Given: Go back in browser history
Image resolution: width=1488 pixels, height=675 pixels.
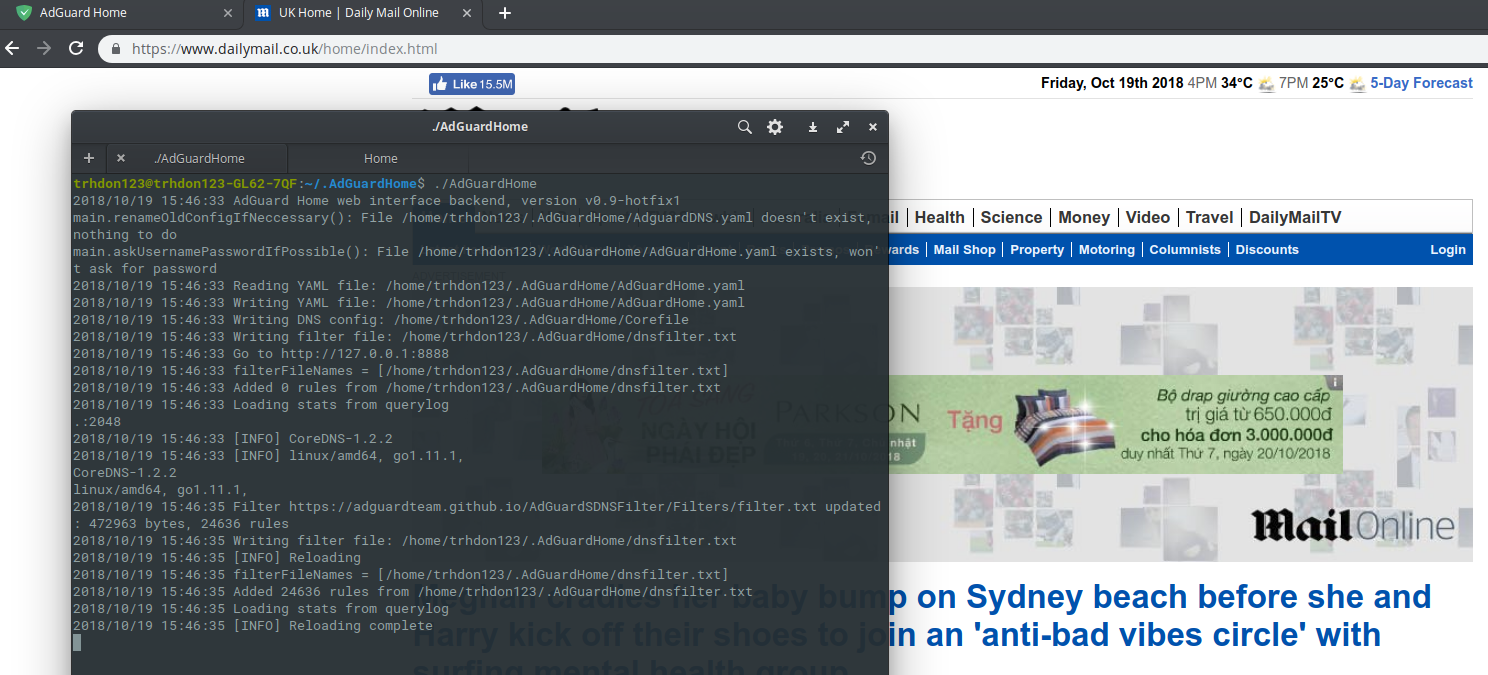Looking at the screenshot, I should pos(13,48).
